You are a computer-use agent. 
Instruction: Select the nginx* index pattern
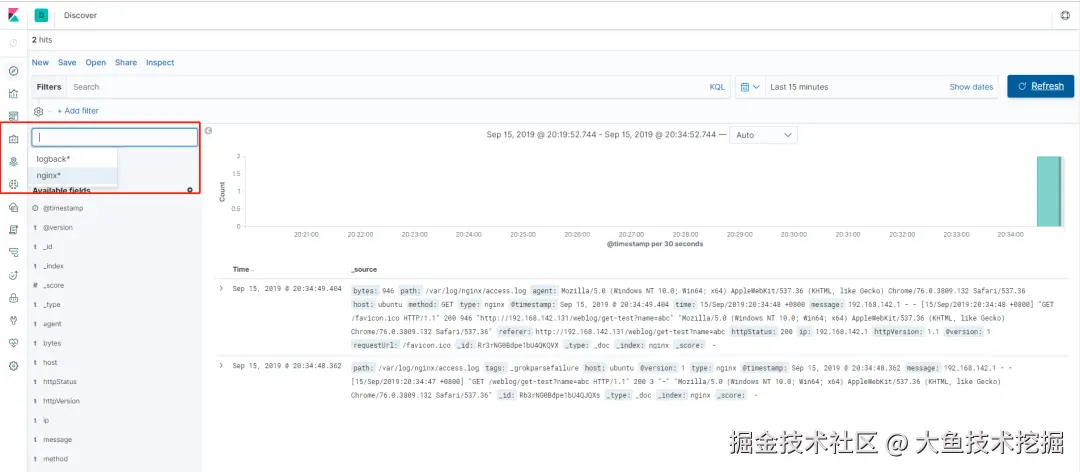[72, 175]
